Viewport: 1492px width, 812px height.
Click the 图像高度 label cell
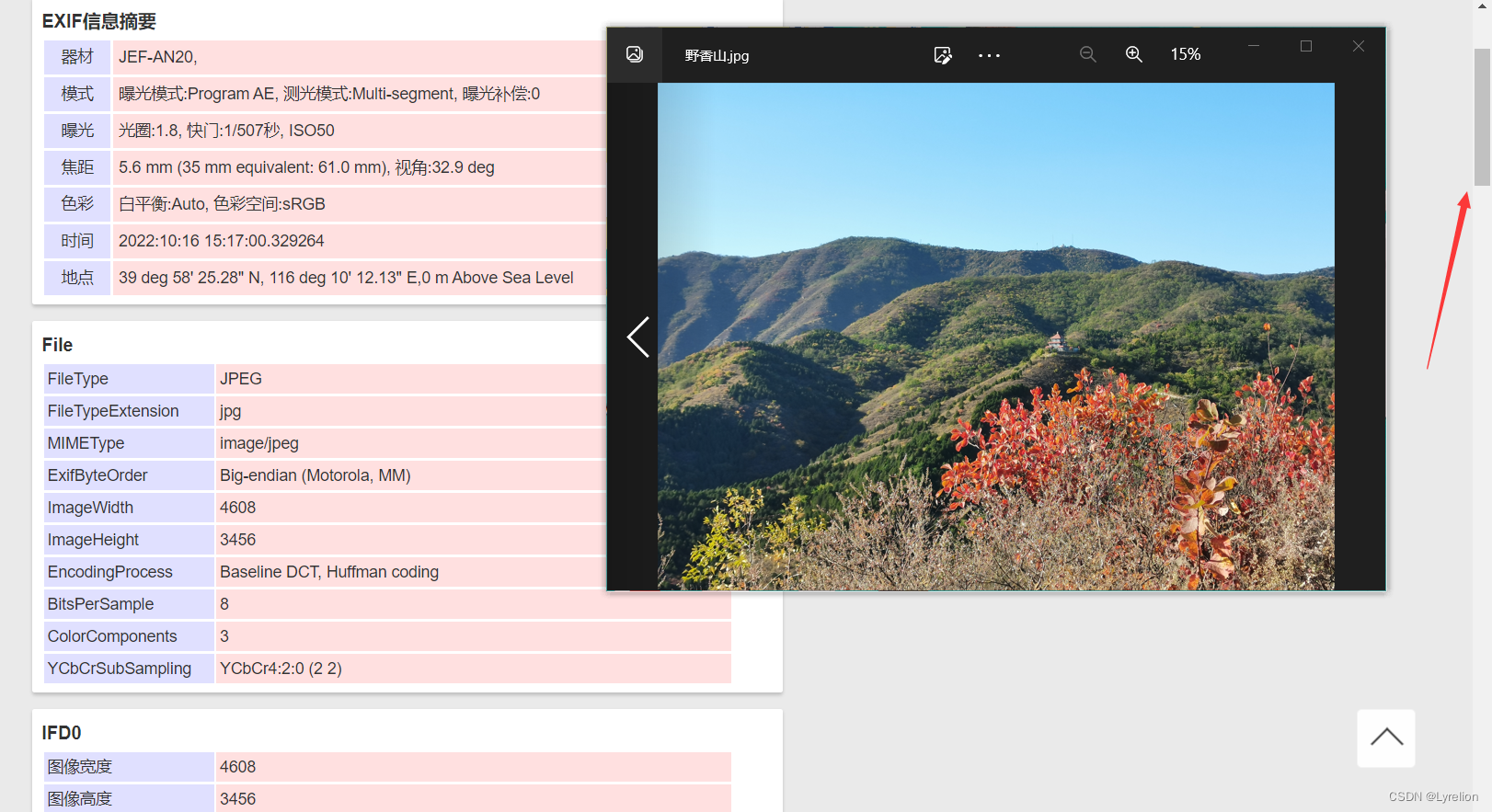click(129, 798)
